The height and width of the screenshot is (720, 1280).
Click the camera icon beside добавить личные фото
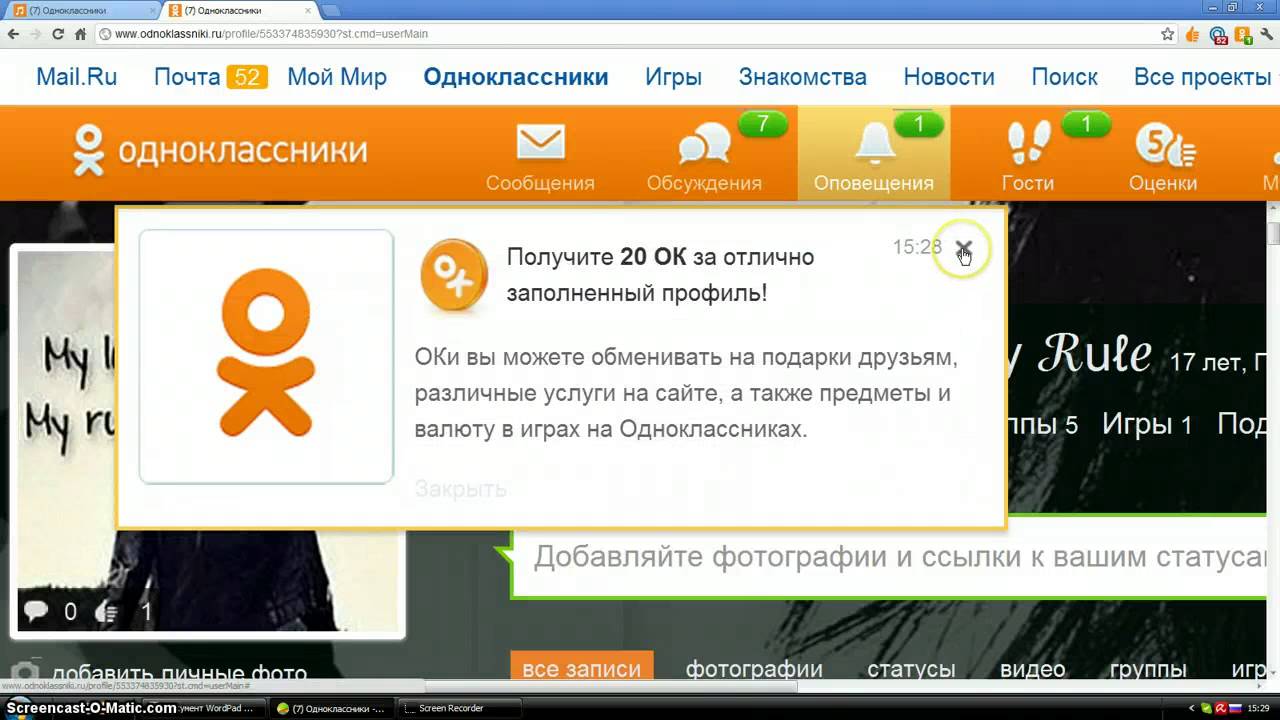25,672
